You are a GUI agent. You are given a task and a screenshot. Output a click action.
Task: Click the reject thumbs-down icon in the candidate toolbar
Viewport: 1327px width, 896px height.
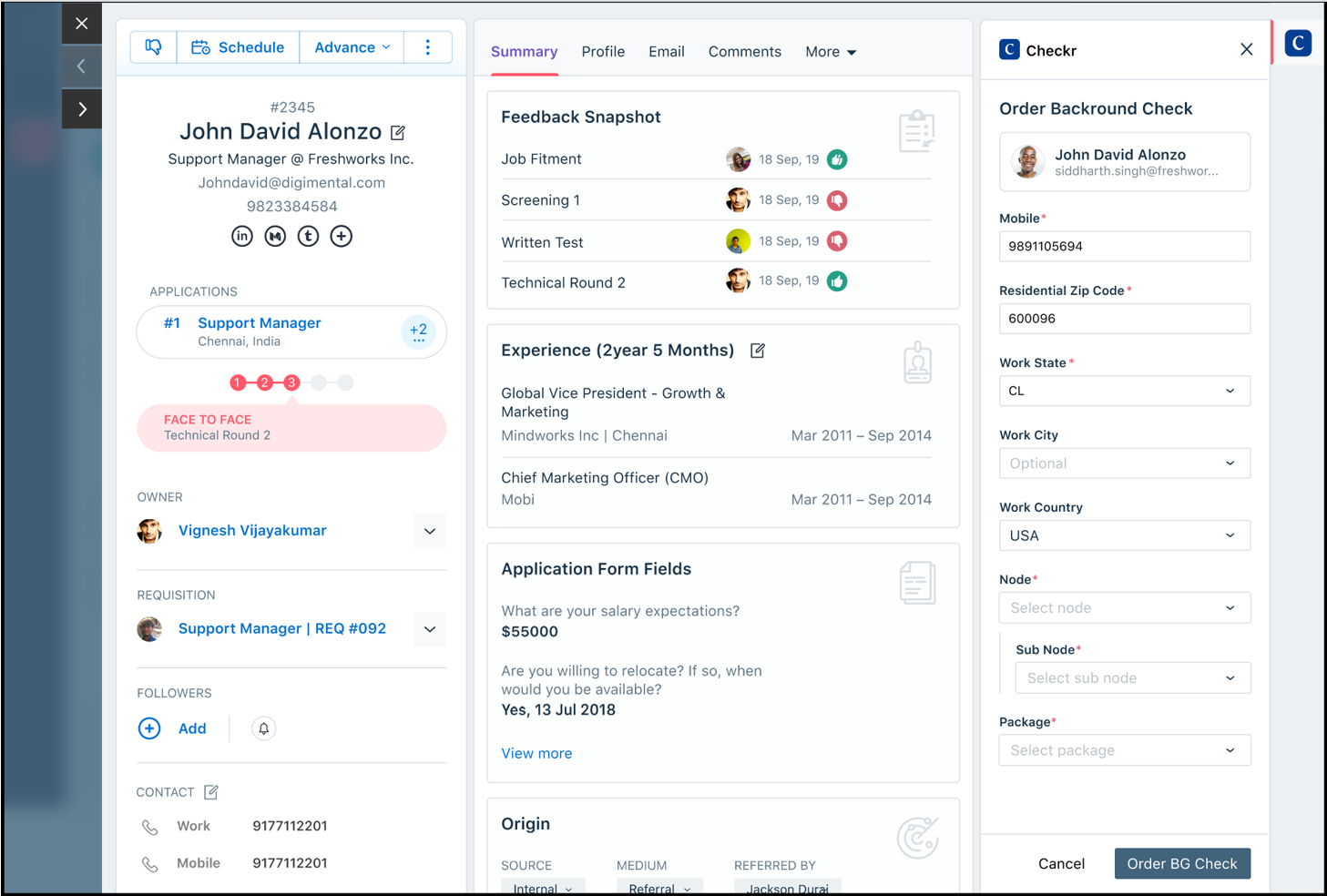point(154,47)
